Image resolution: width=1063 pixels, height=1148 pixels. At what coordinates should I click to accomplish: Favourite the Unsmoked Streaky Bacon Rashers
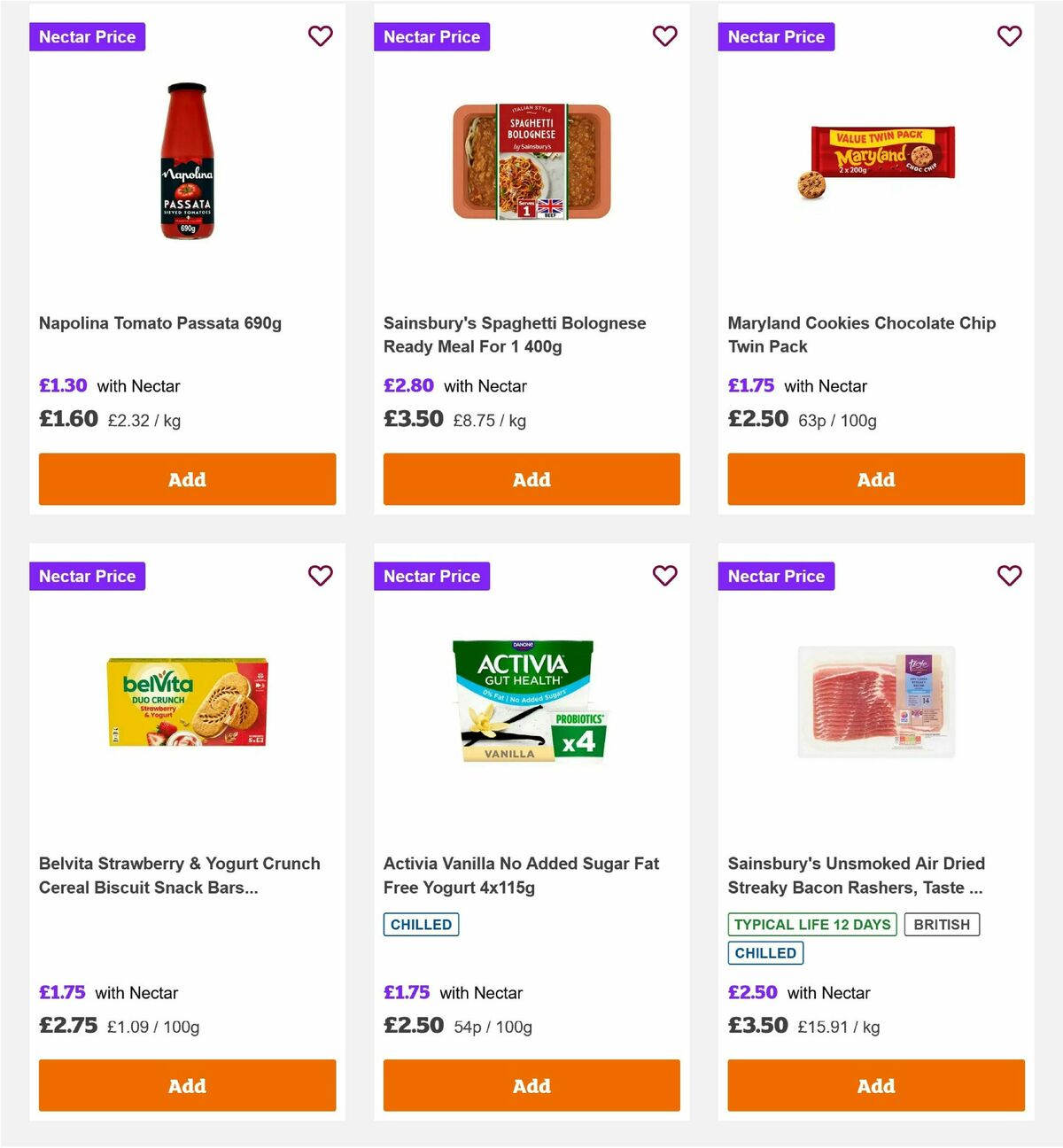coord(1009,576)
